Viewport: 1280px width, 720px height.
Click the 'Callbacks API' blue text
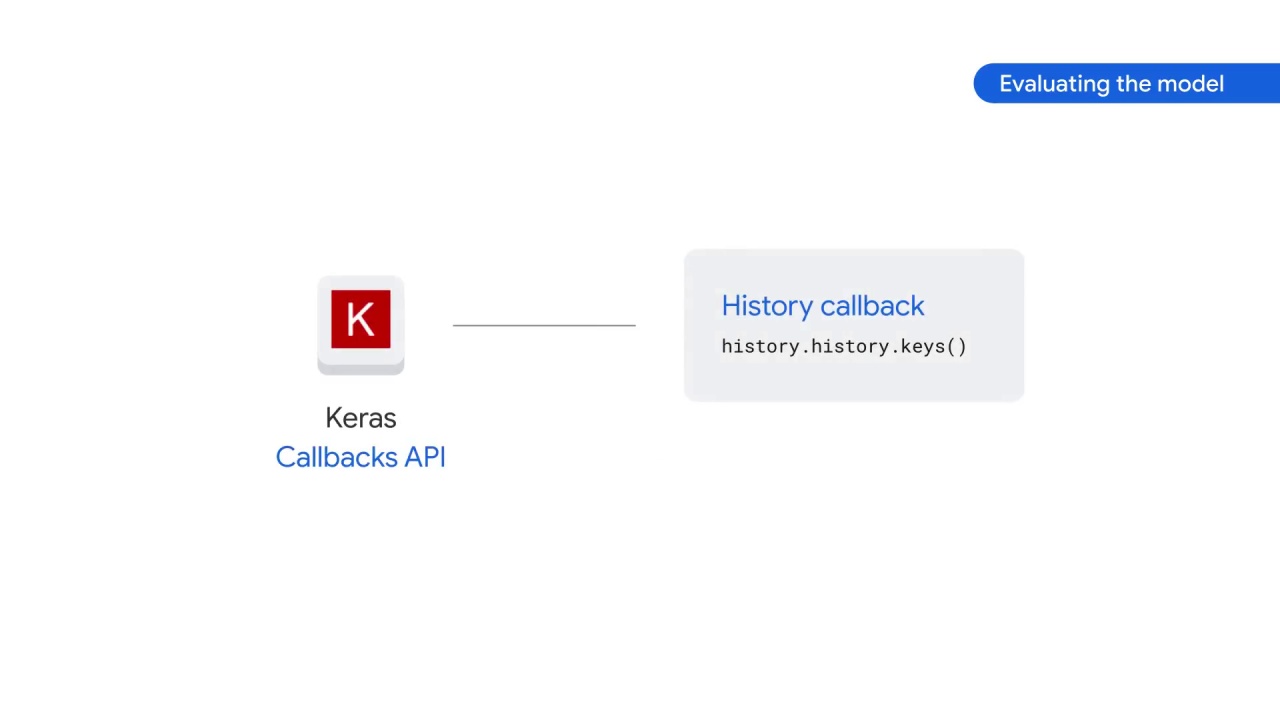tap(361, 457)
